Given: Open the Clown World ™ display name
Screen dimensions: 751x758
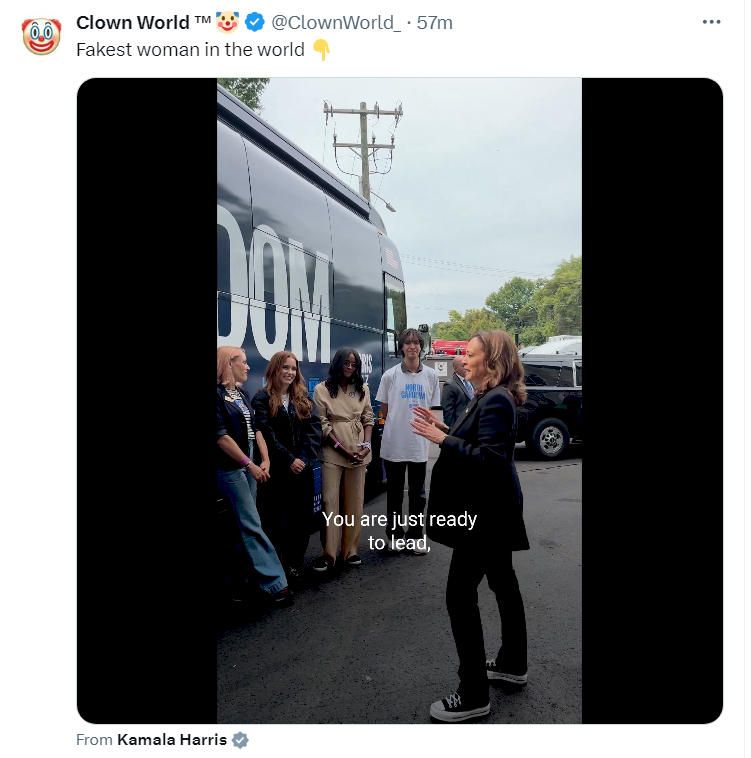Looking at the screenshot, I should tap(143, 23).
